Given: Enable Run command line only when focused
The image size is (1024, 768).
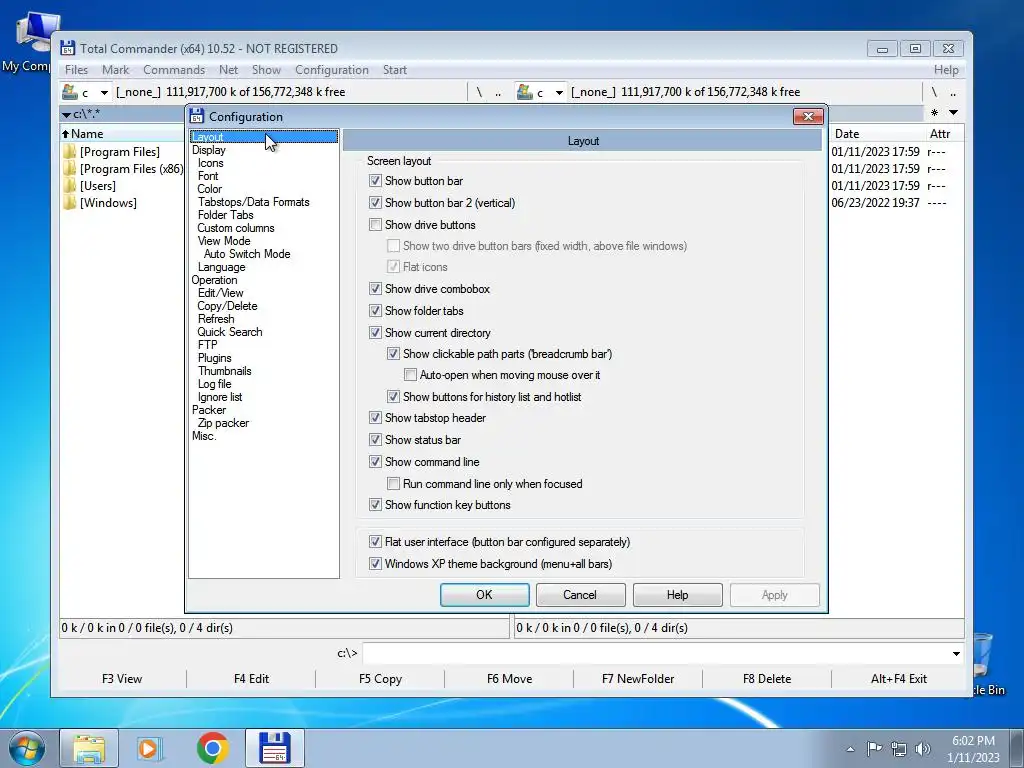Looking at the screenshot, I should pos(393,483).
